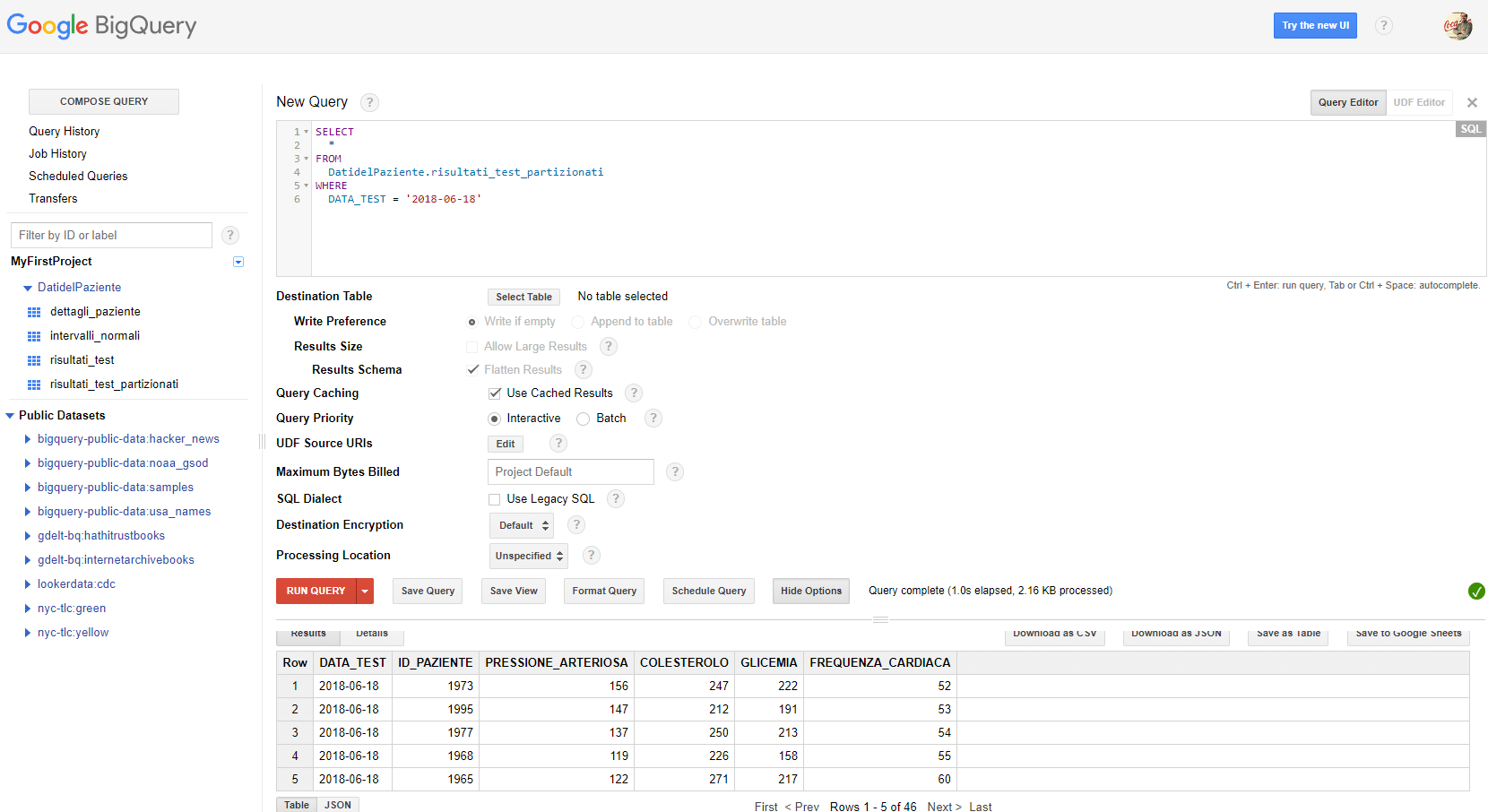Click editor/results pane divider handle

(x=880, y=619)
